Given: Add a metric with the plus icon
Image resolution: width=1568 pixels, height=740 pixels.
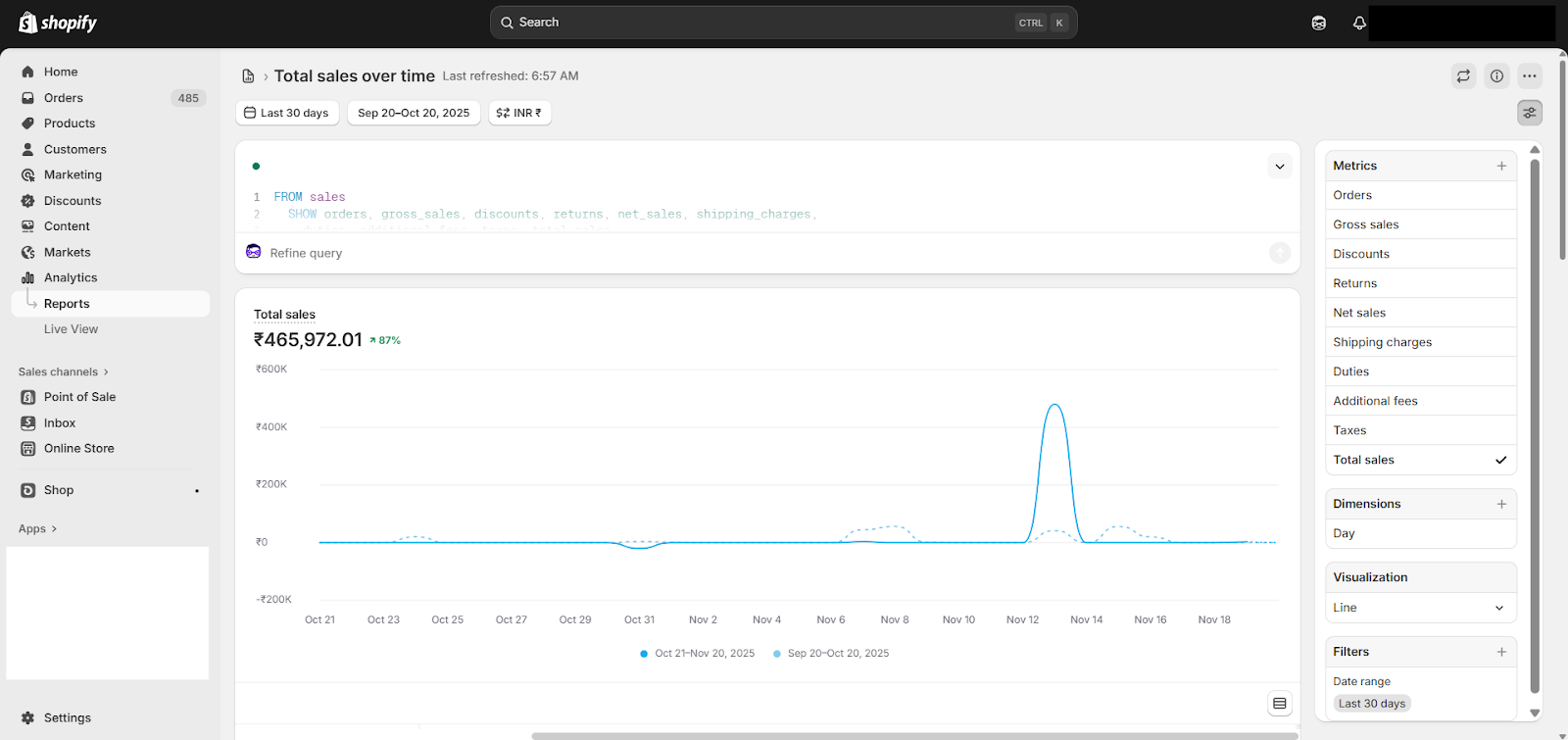Looking at the screenshot, I should pyautogui.click(x=1501, y=166).
